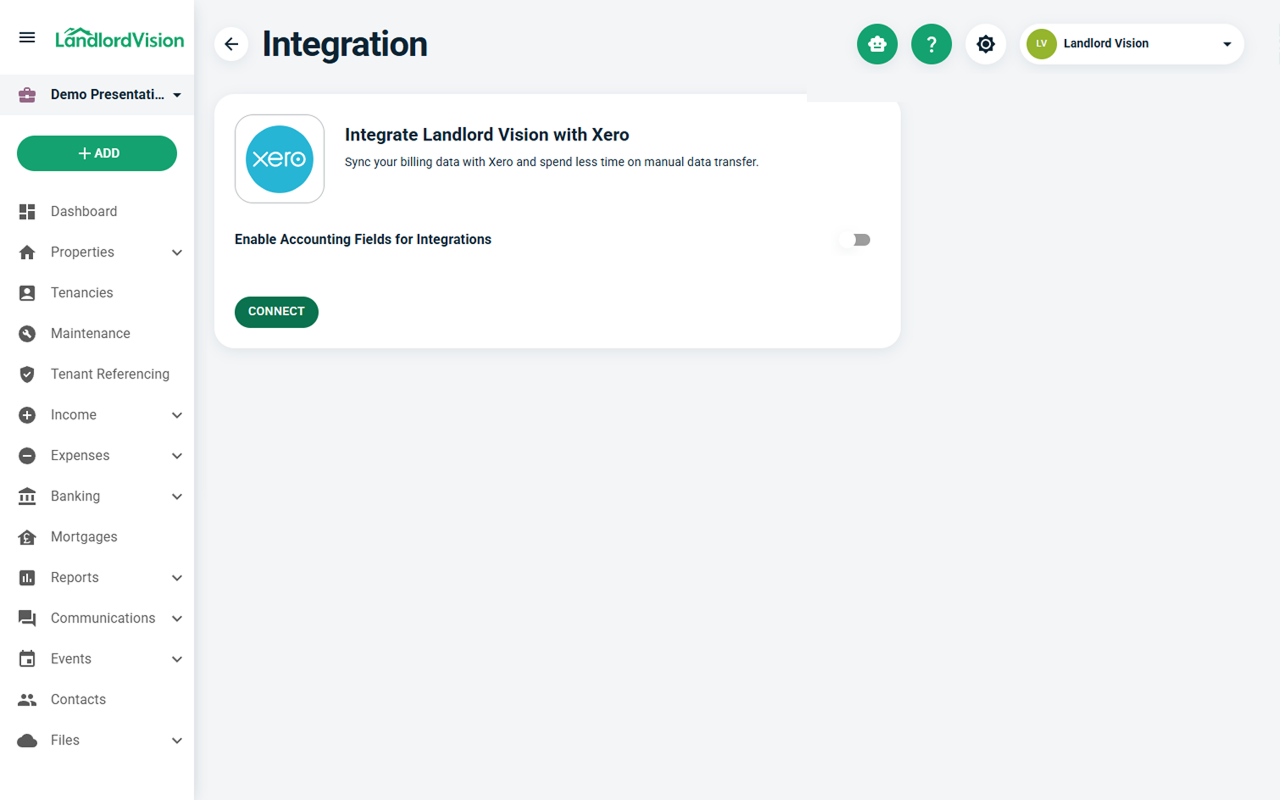Expand the Banking submenu chevron
Screen dimensions: 1280x800
[x=177, y=497]
